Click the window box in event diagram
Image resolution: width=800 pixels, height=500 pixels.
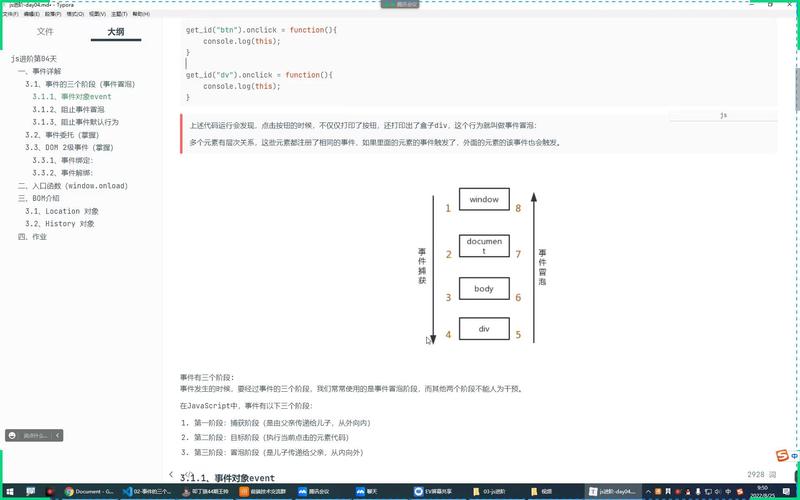click(484, 199)
